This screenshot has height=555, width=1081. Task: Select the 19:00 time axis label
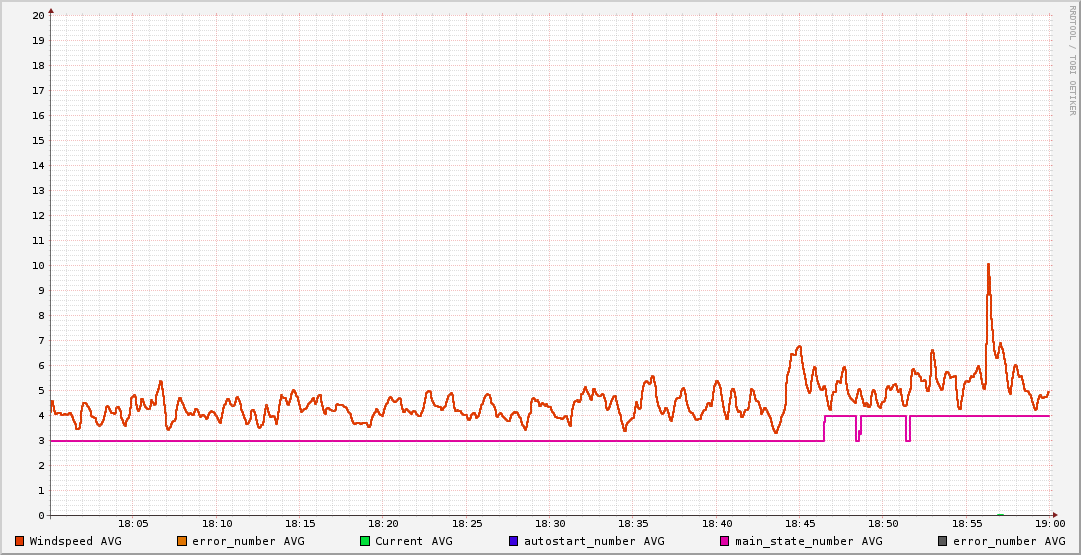(1050, 524)
